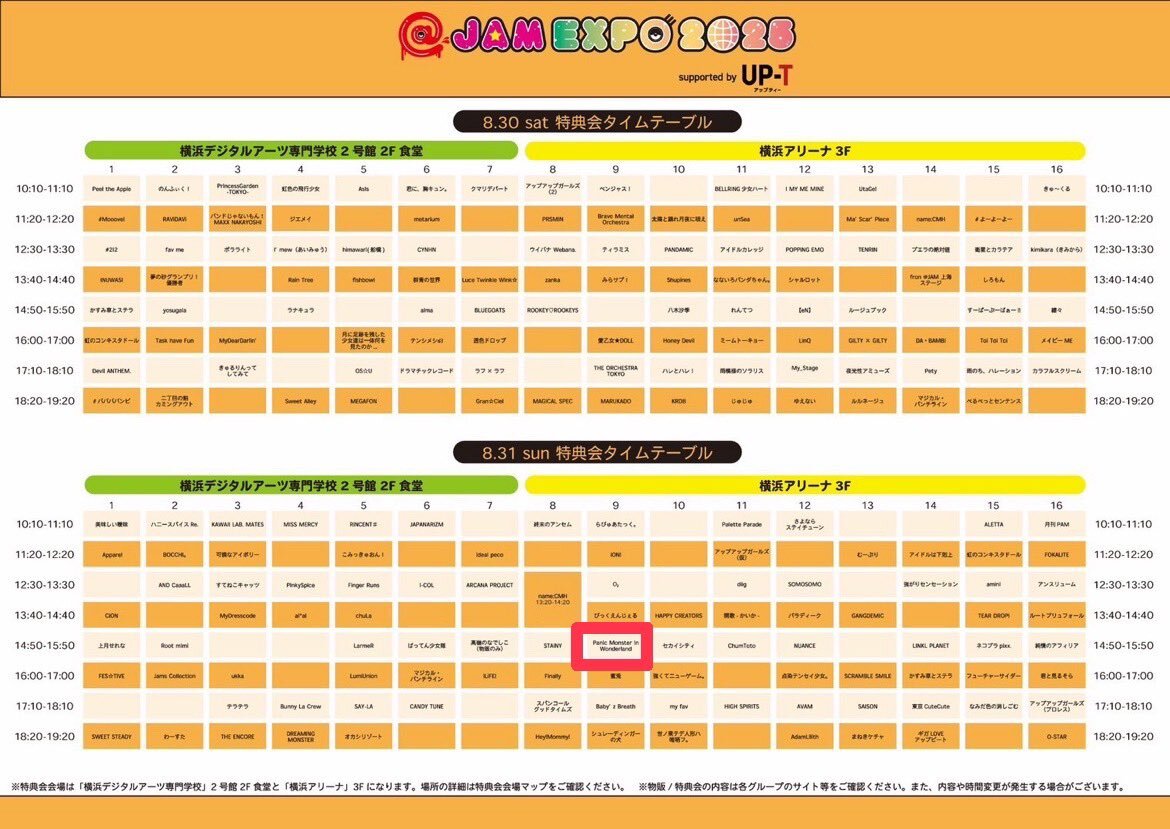Select the Finger Runs slot
This screenshot has width=1170, height=829.
click(363, 585)
